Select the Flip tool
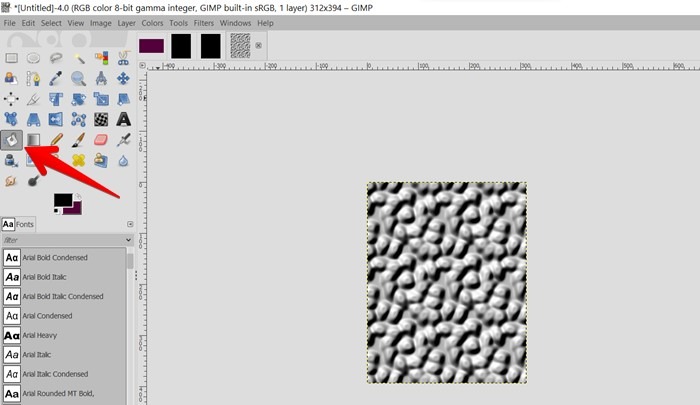 pyautogui.click(x=56, y=119)
